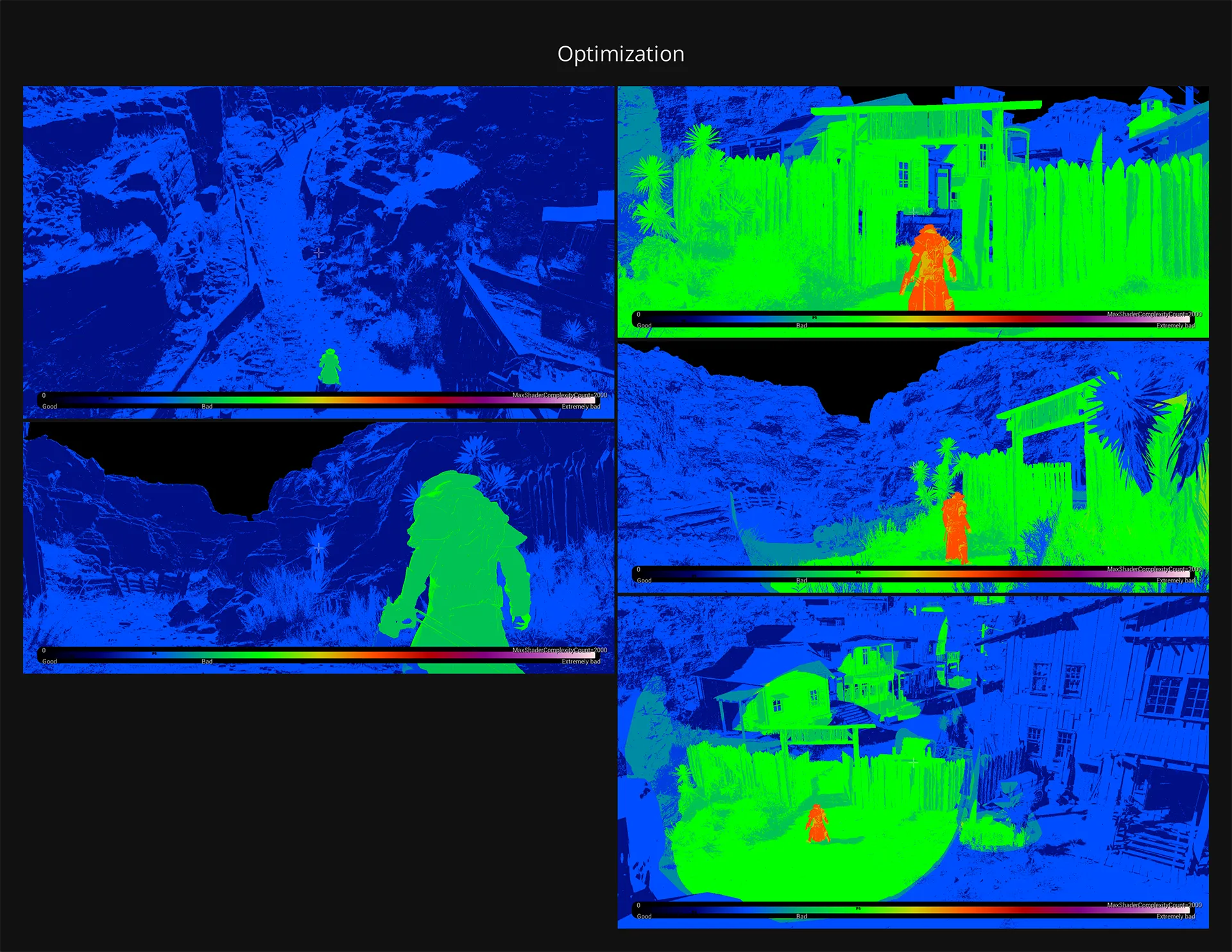This screenshot has width=1232, height=952.
Task: Click 'Extremely bad' label in fence gate image
Action: pos(1176,326)
